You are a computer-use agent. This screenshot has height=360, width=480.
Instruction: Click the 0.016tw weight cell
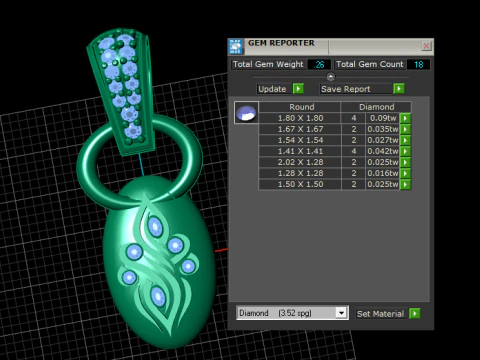(x=383, y=173)
